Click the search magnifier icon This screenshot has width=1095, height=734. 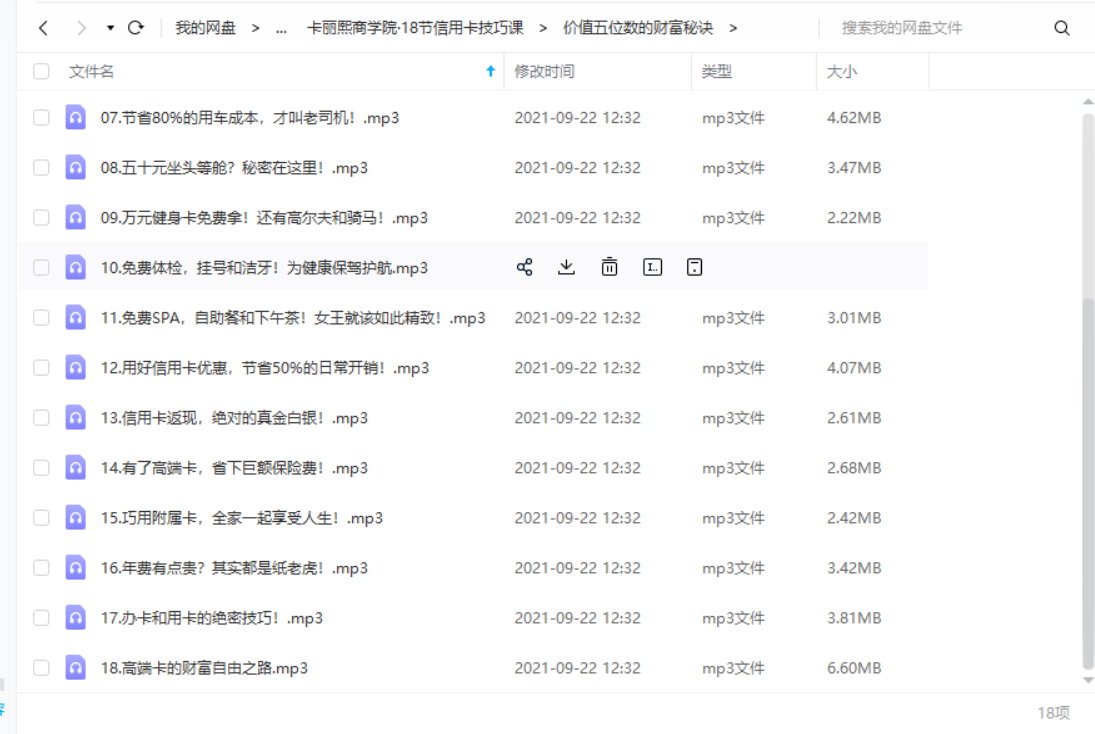click(x=1061, y=28)
